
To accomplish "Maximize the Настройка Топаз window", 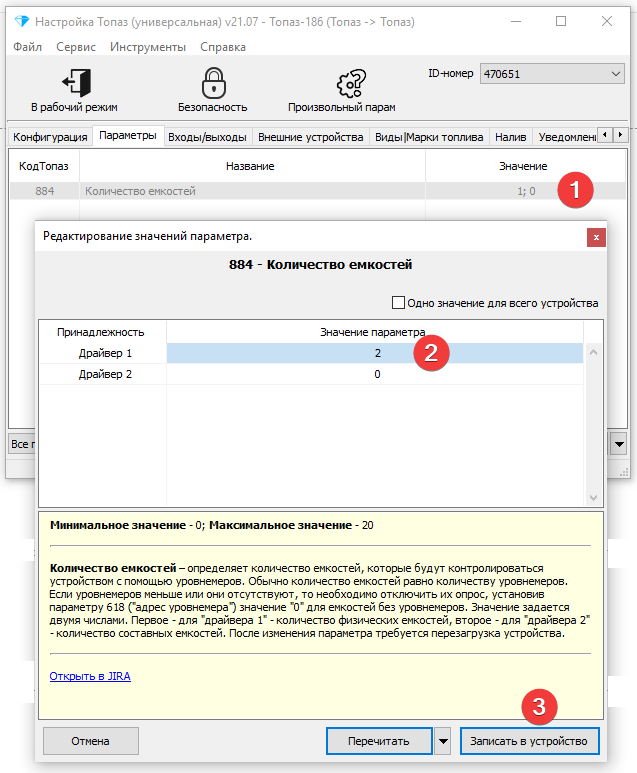I will tap(561, 21).
